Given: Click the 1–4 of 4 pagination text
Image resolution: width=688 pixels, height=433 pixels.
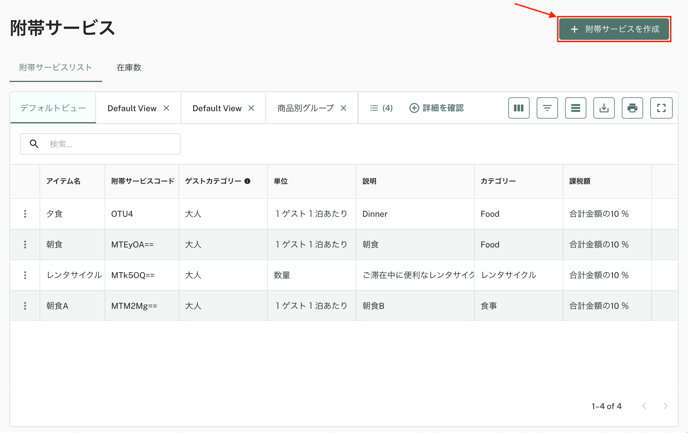Looking at the screenshot, I should (606, 406).
